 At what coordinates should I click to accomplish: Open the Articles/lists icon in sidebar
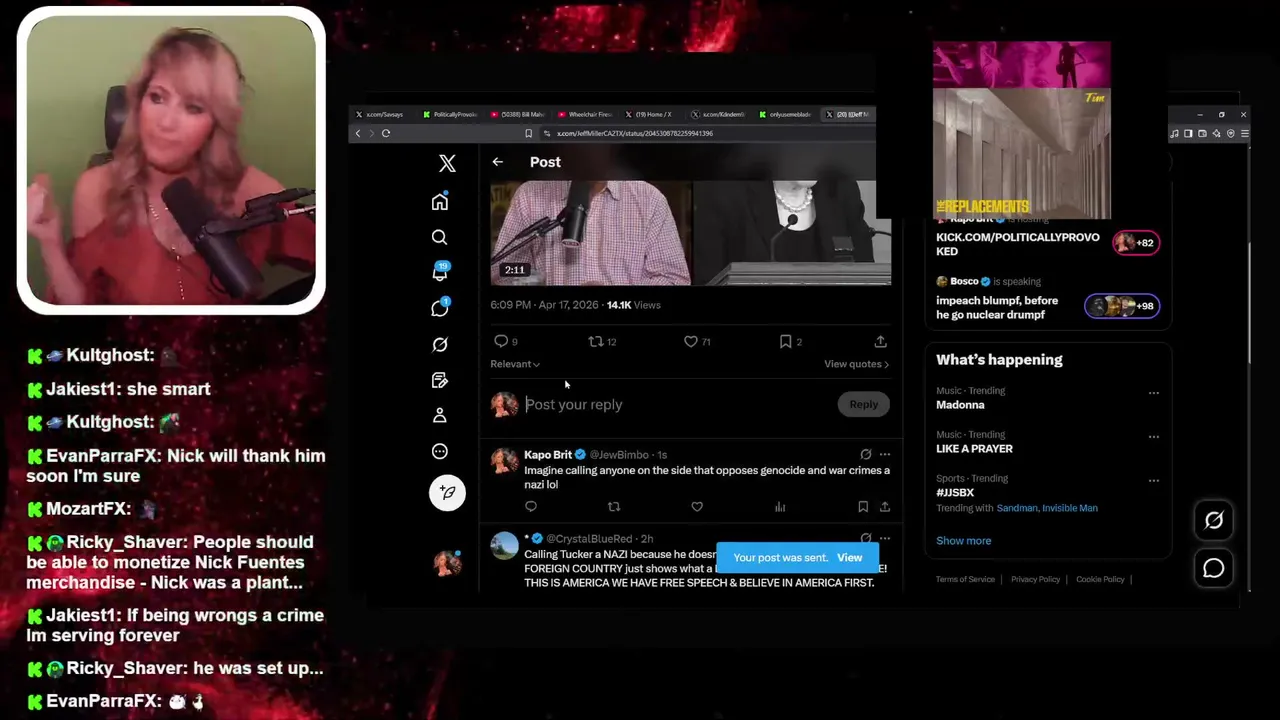(439, 380)
